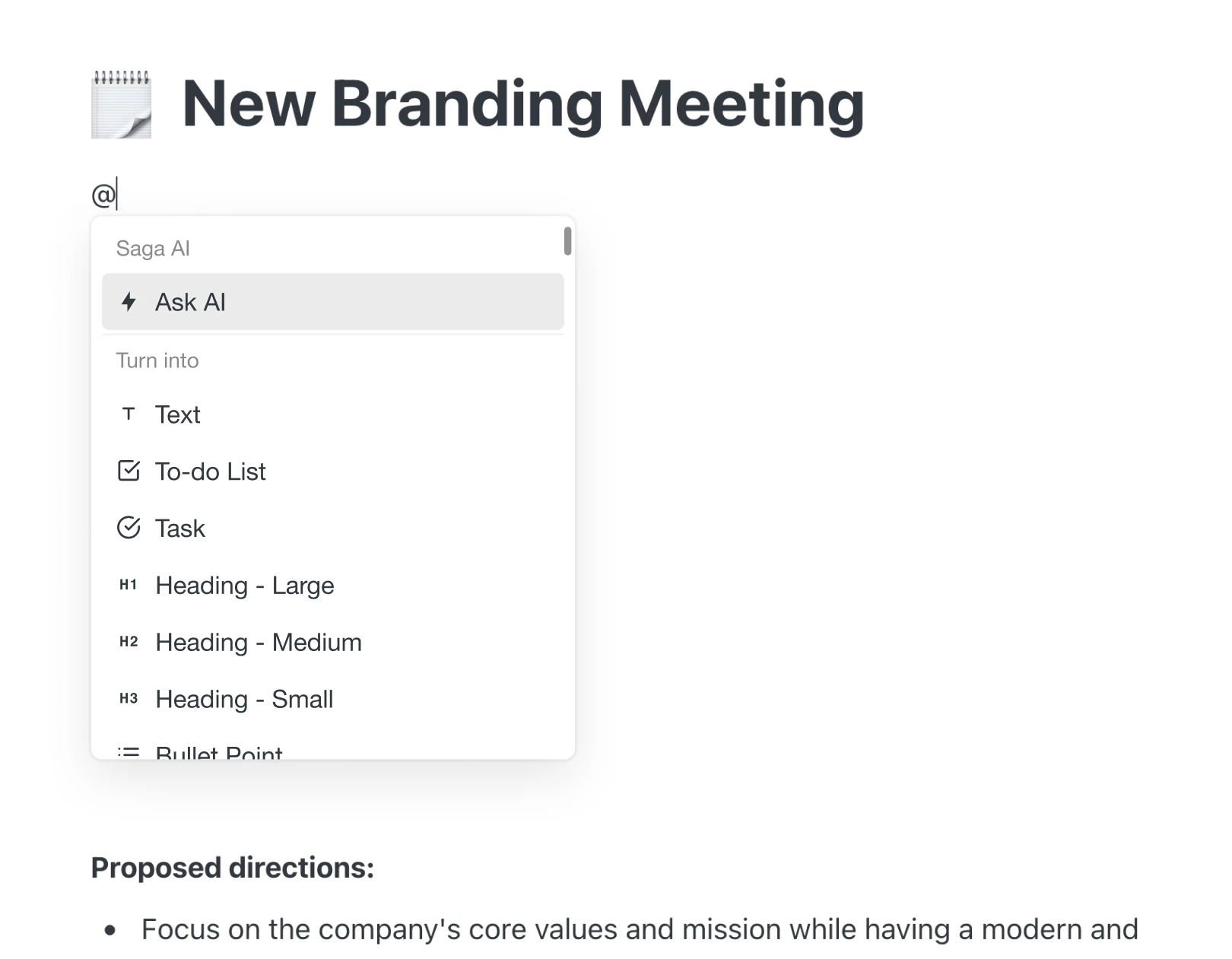
Task: Click the bullet text about core values
Action: 639,929
